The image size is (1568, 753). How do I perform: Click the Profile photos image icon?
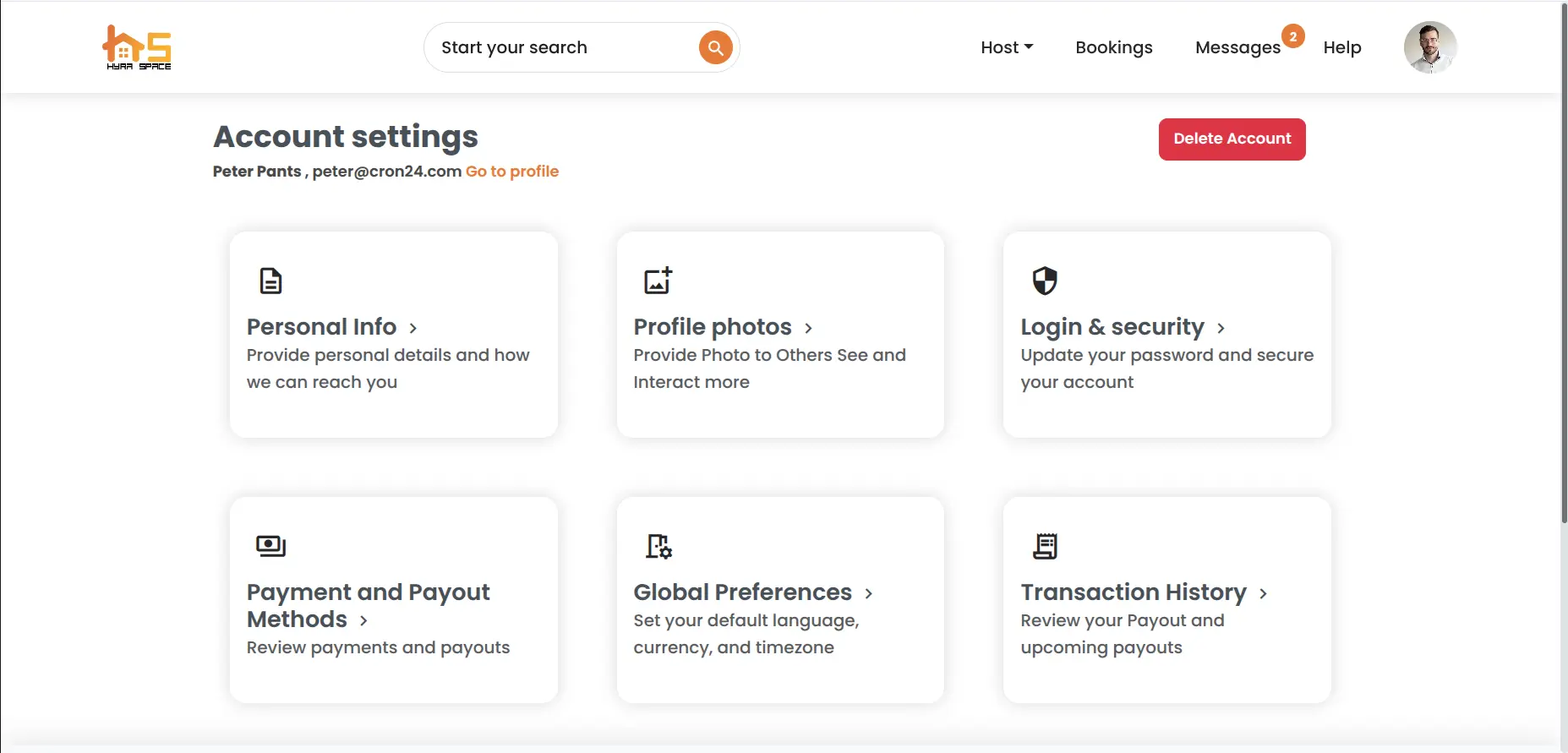[x=658, y=281]
